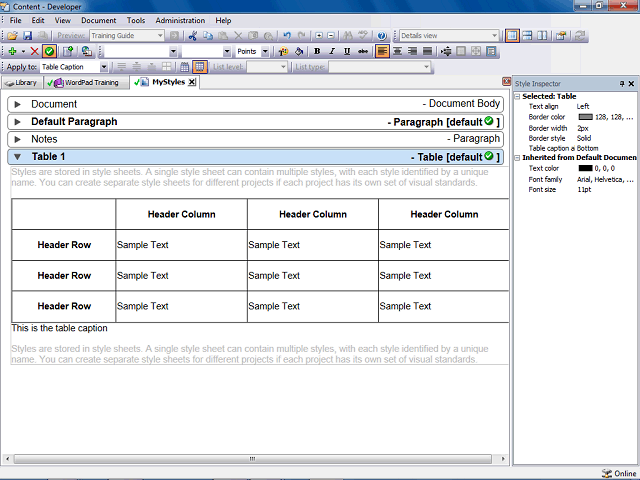Open the Points units dropdown
Image resolution: width=640 pixels, height=480 pixels.
coord(265,51)
